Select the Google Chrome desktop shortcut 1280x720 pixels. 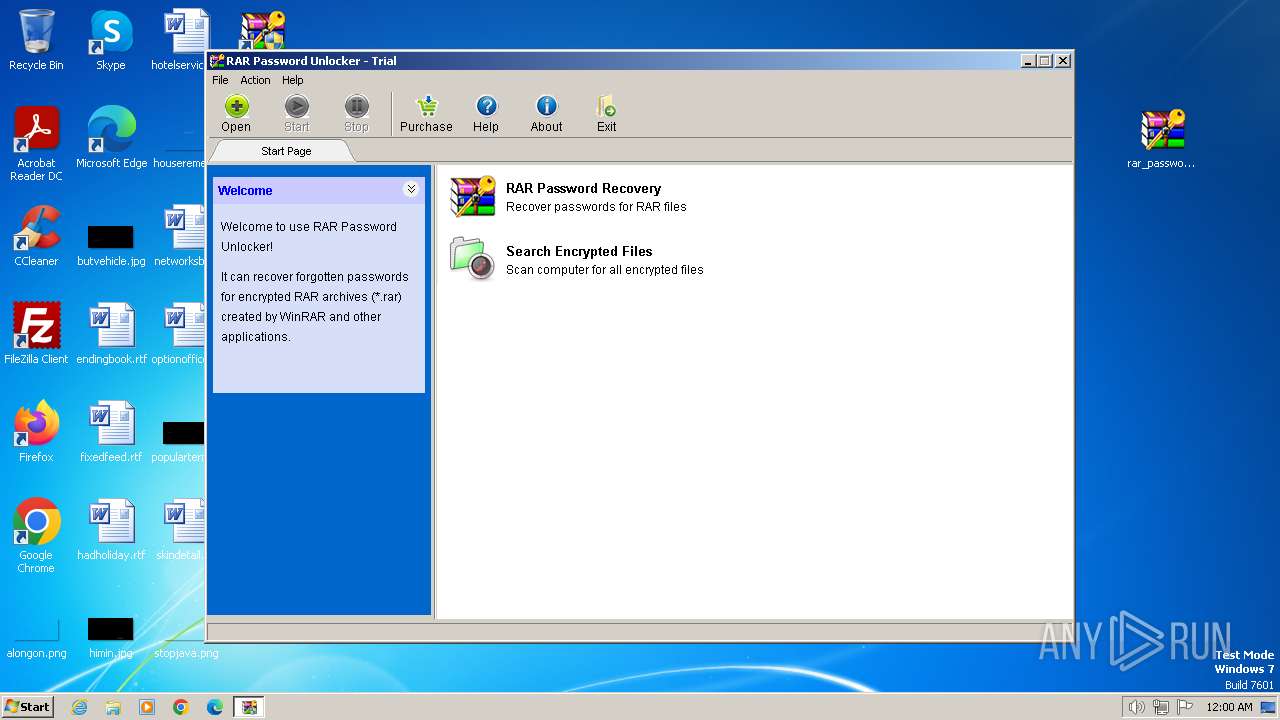click(x=36, y=536)
